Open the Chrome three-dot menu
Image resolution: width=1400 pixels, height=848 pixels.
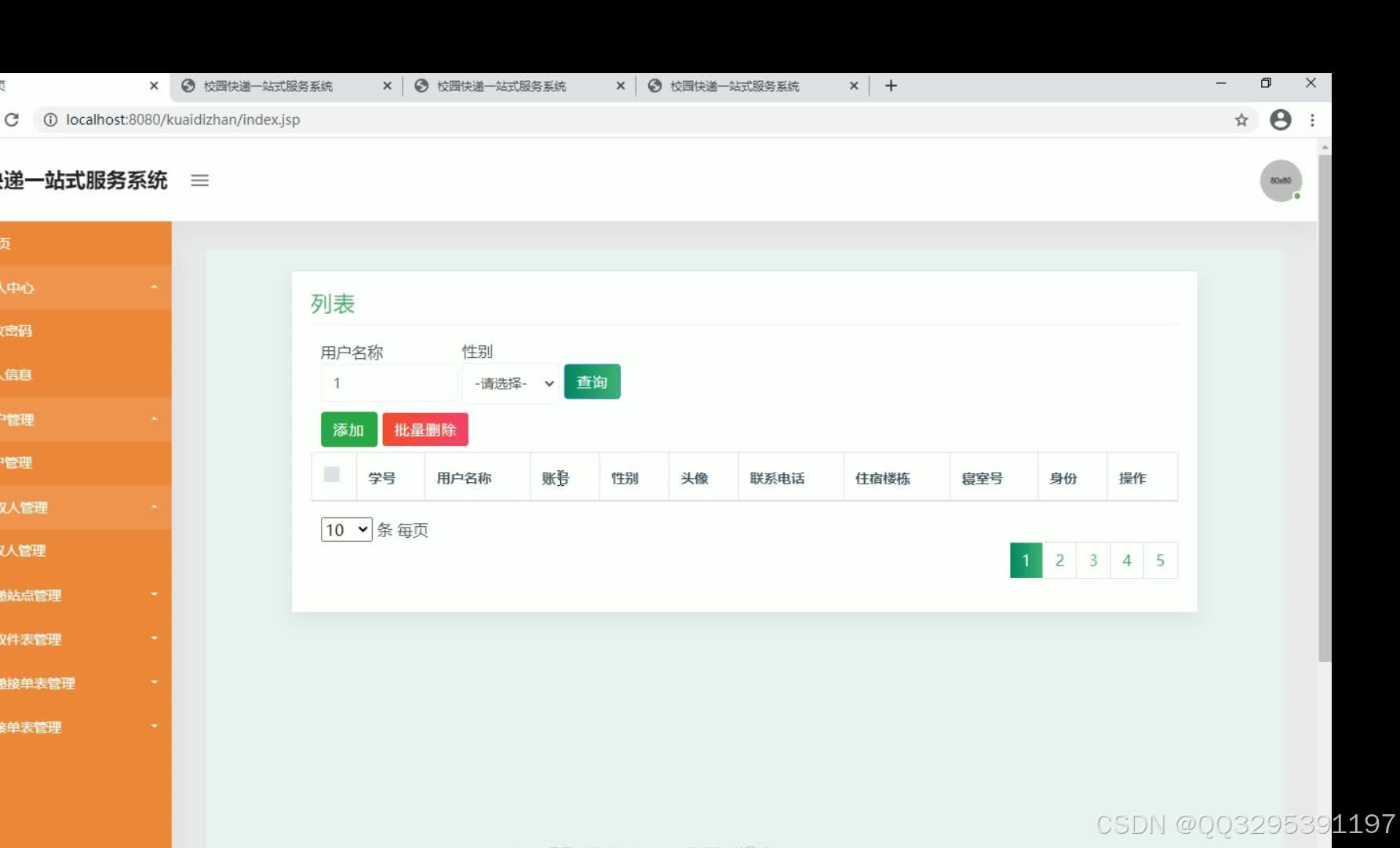tap(1312, 119)
